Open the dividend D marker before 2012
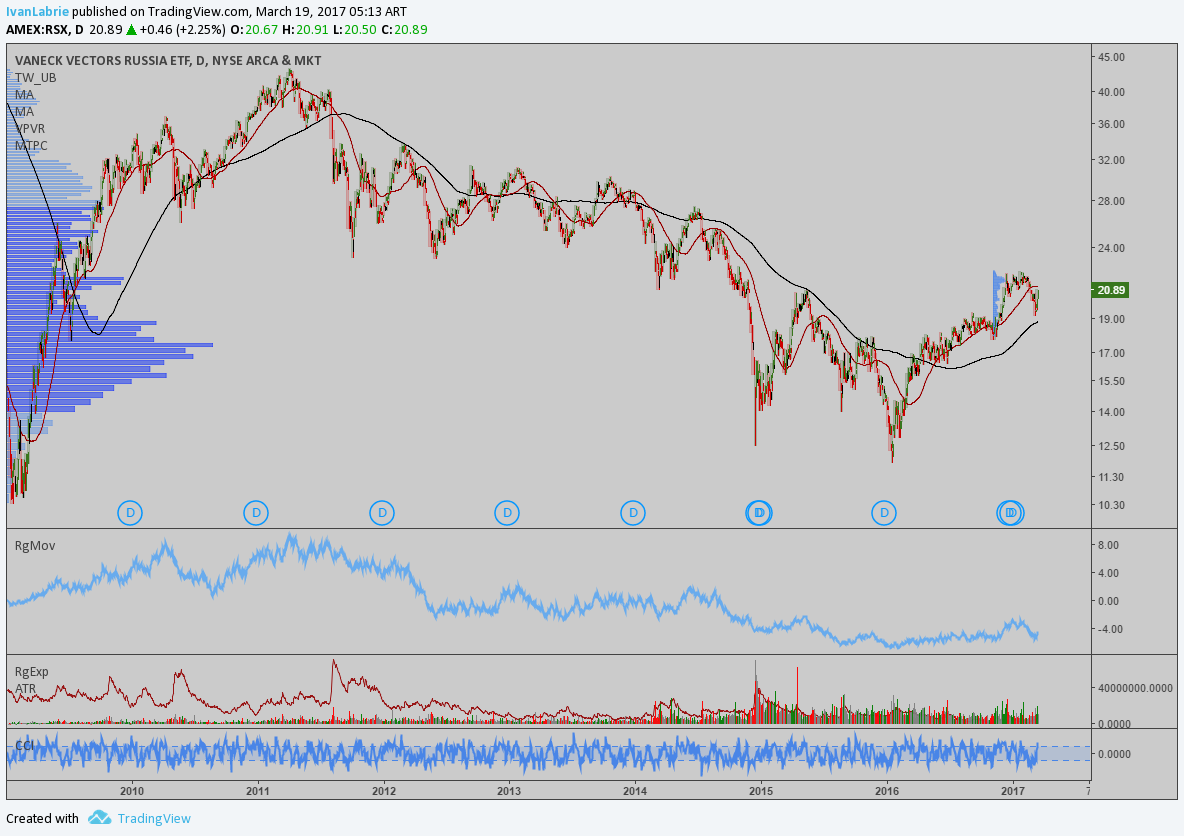 382,513
